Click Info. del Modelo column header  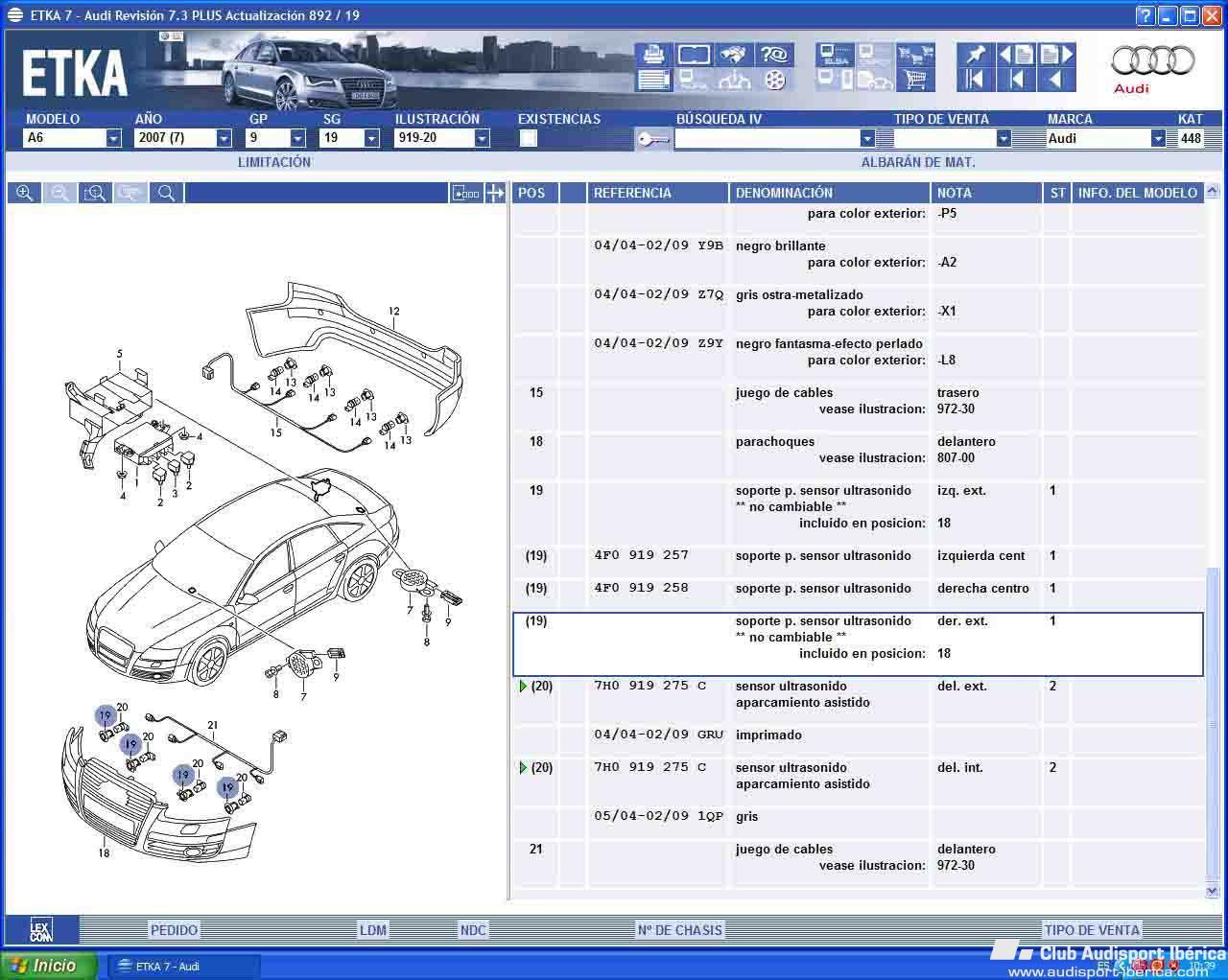coord(1137,193)
